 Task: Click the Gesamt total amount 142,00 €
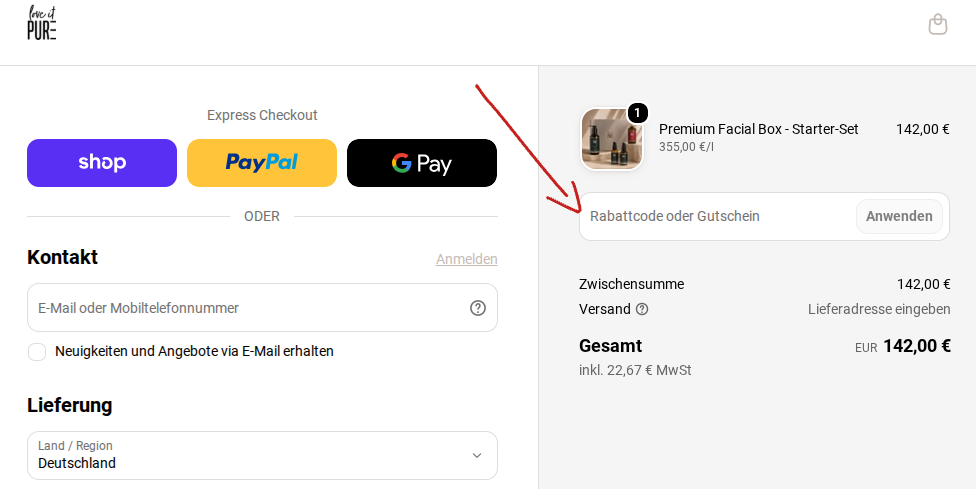pyautogui.click(x=916, y=346)
